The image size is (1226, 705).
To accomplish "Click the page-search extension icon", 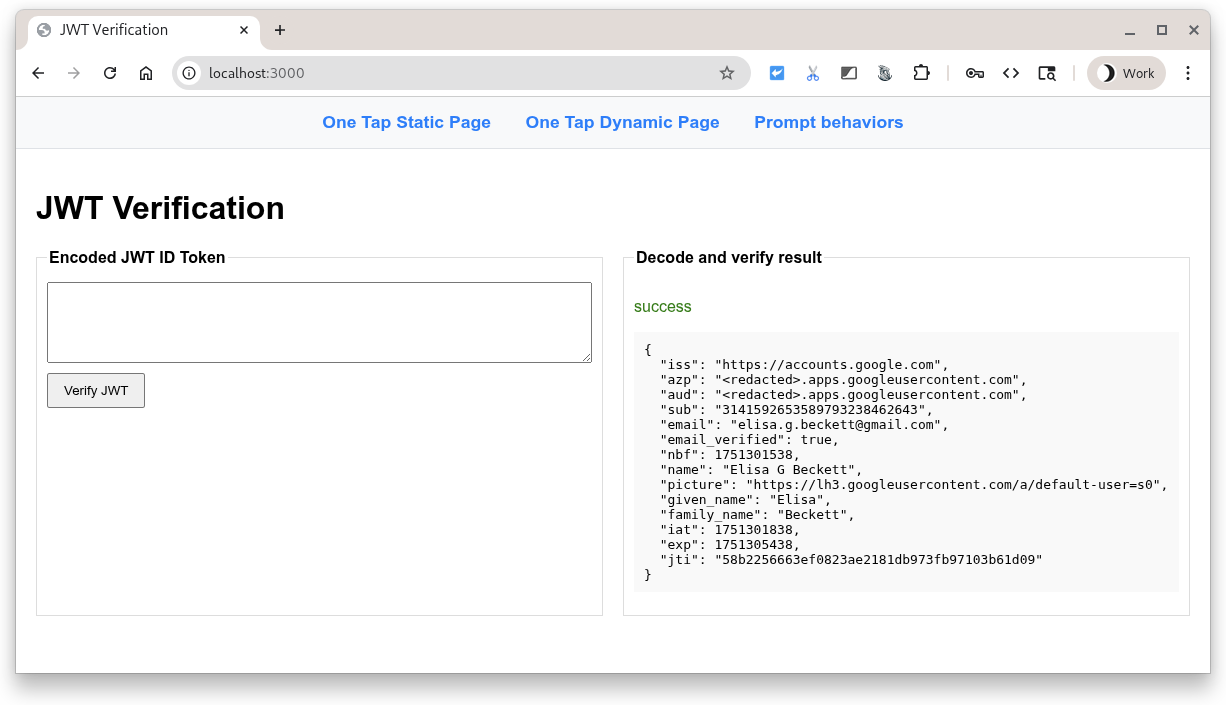I will point(1047,73).
